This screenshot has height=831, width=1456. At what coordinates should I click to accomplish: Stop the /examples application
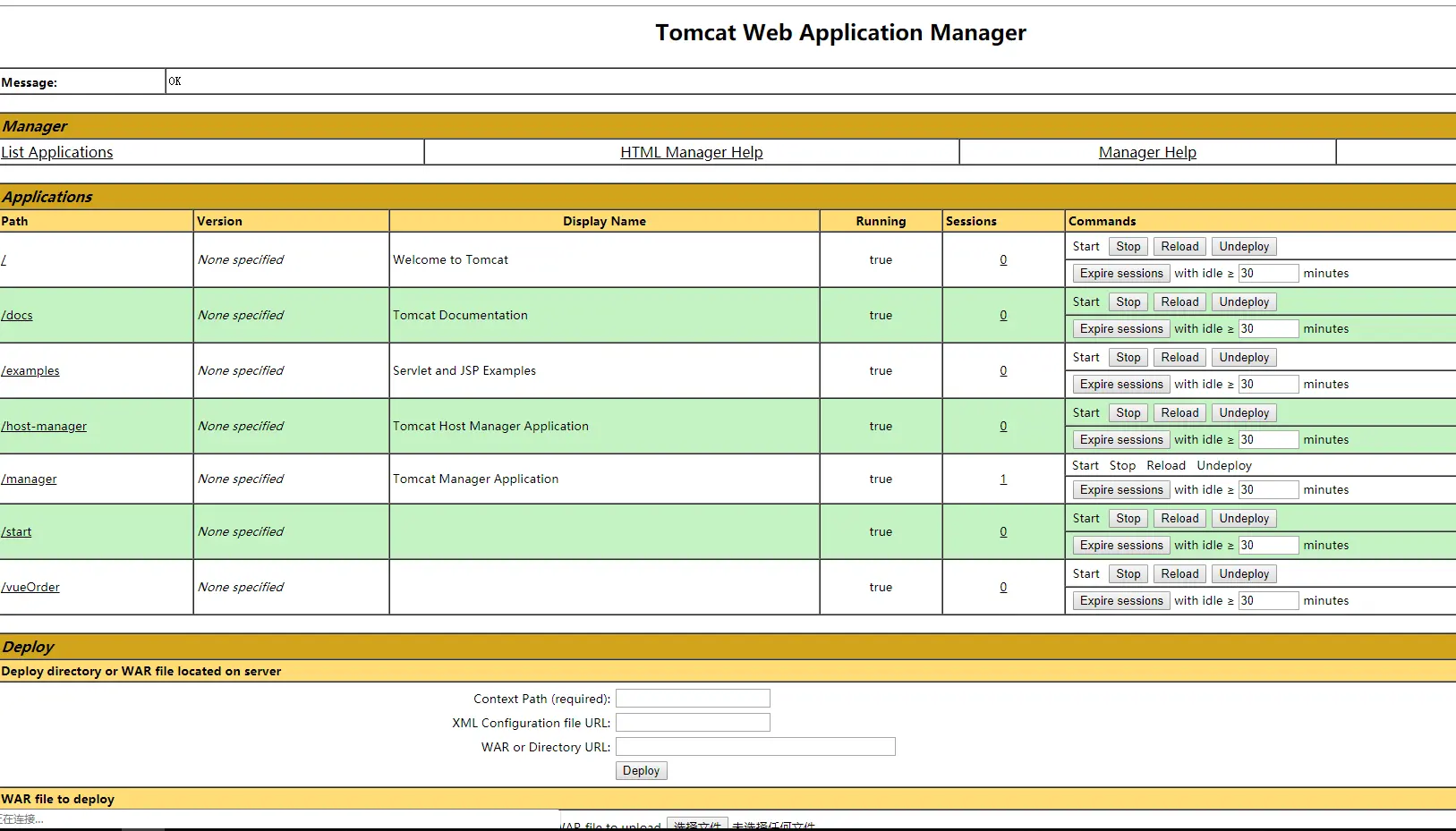click(1128, 358)
